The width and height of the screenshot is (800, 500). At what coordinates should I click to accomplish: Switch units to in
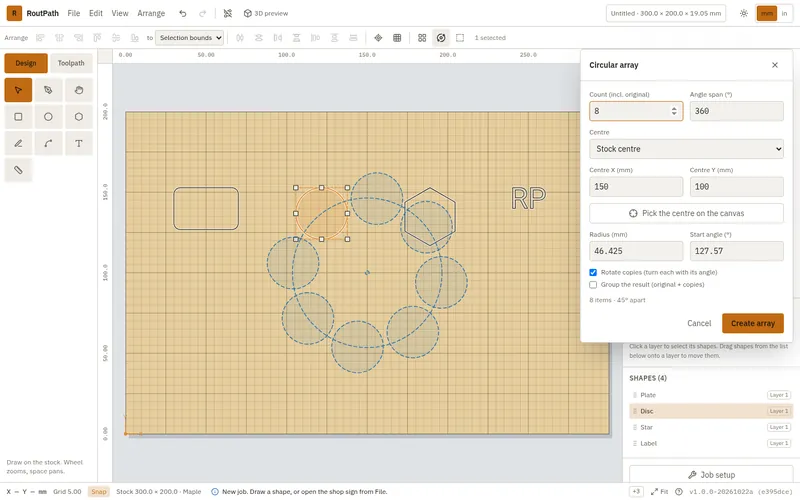point(784,13)
